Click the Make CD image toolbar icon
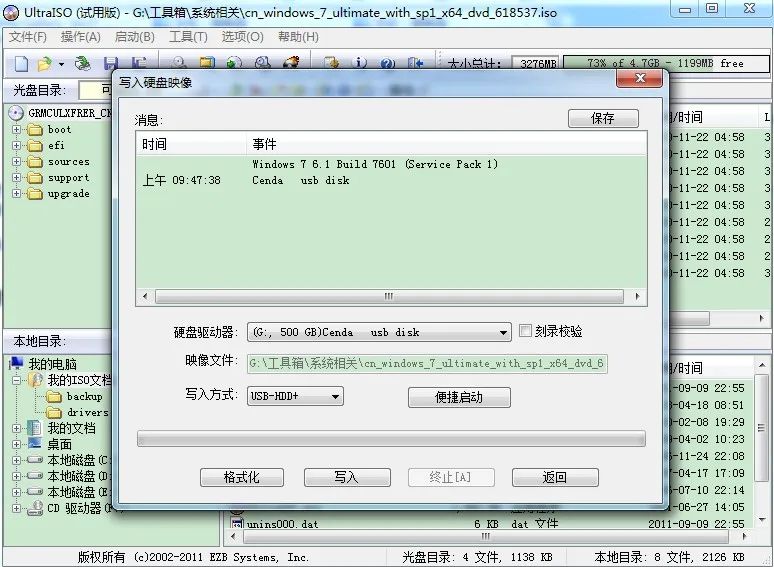The width and height of the screenshot is (774, 567). [x=179, y=63]
